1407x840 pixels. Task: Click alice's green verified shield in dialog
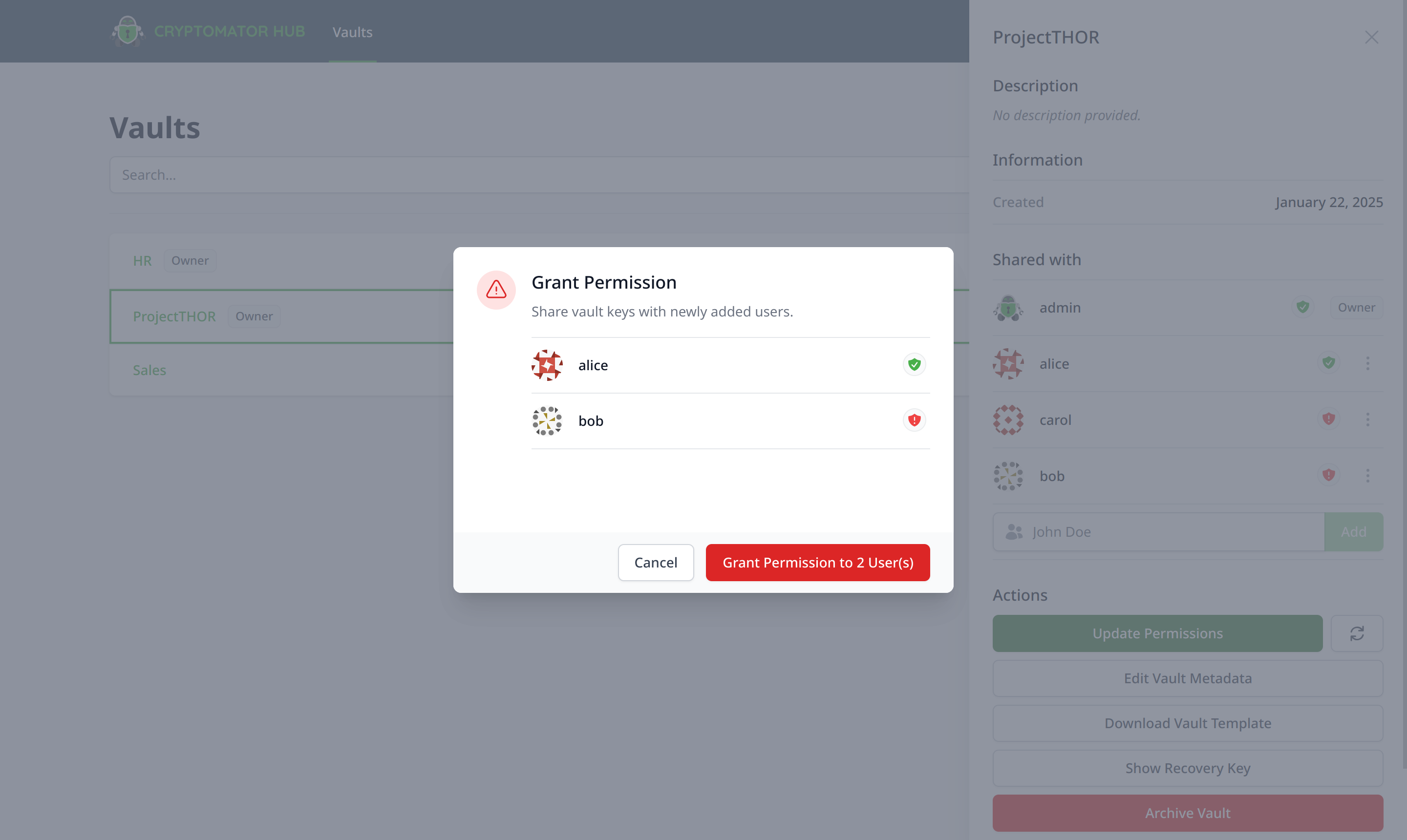point(914,364)
